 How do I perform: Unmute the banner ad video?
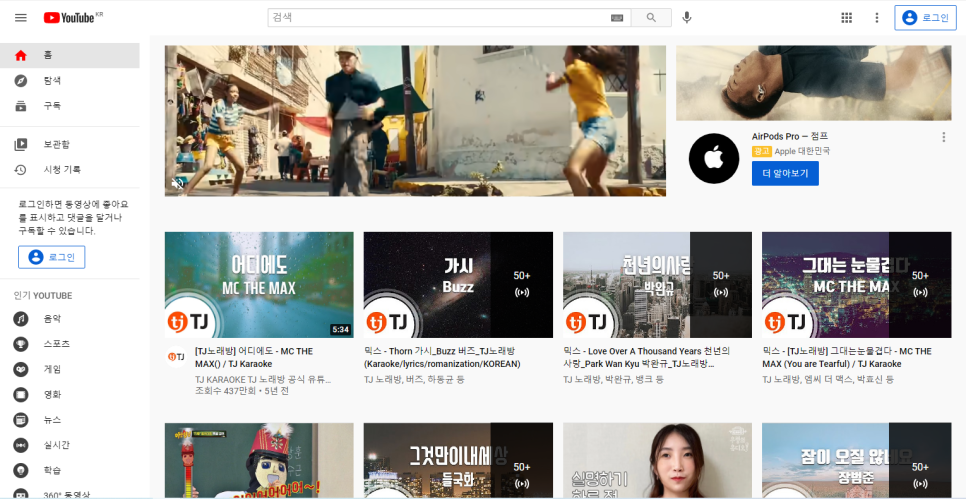click(x=177, y=183)
